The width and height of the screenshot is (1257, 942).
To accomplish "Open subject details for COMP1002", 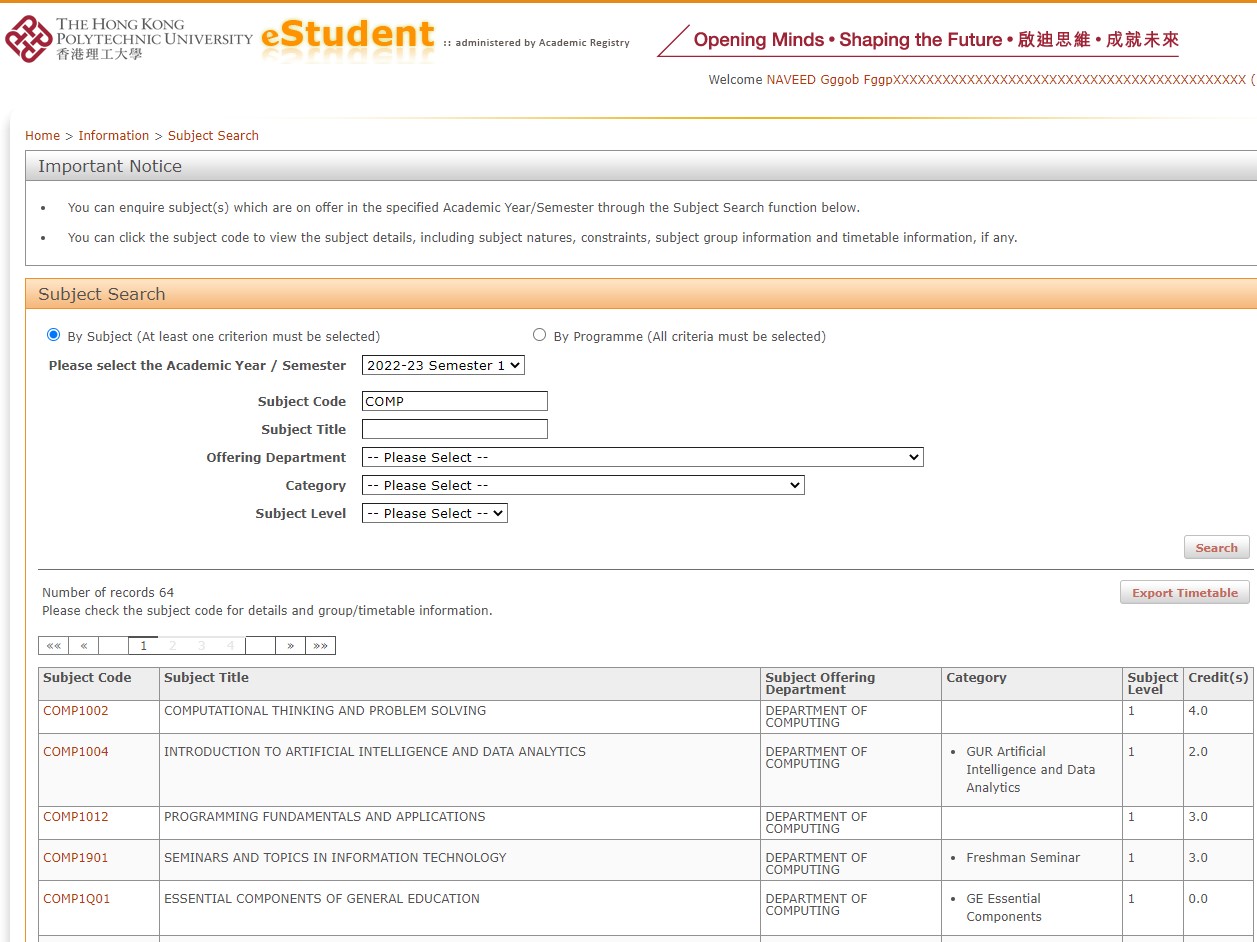I will (x=75, y=711).
